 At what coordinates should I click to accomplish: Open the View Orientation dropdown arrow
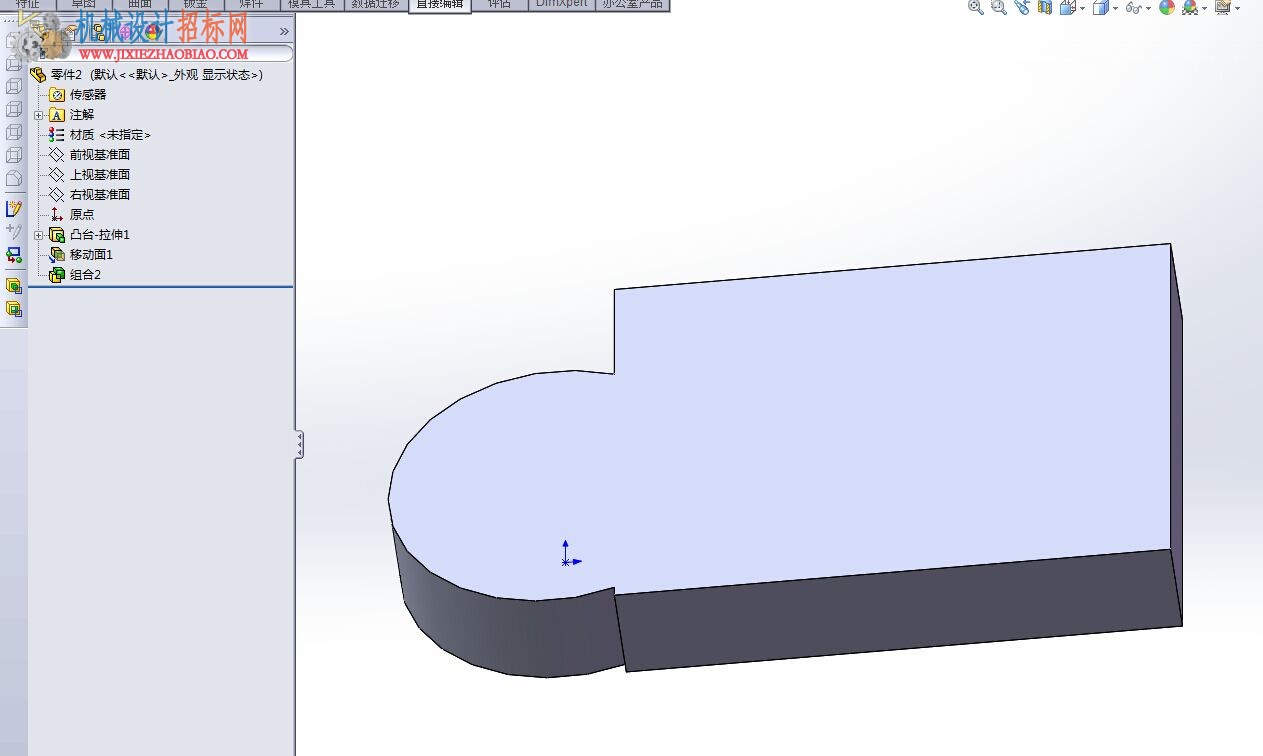pos(1083,9)
